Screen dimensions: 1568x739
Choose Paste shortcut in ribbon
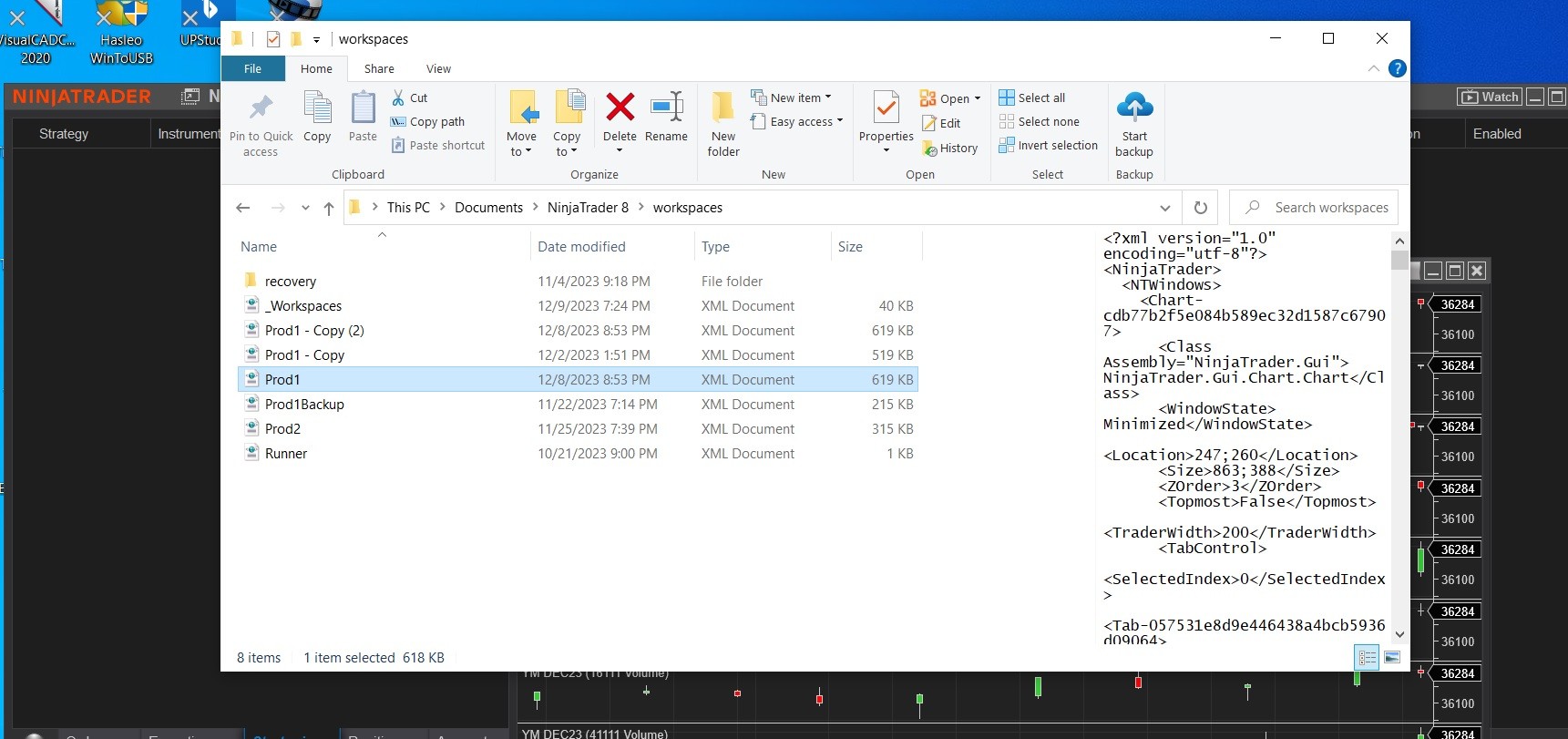tap(437, 145)
